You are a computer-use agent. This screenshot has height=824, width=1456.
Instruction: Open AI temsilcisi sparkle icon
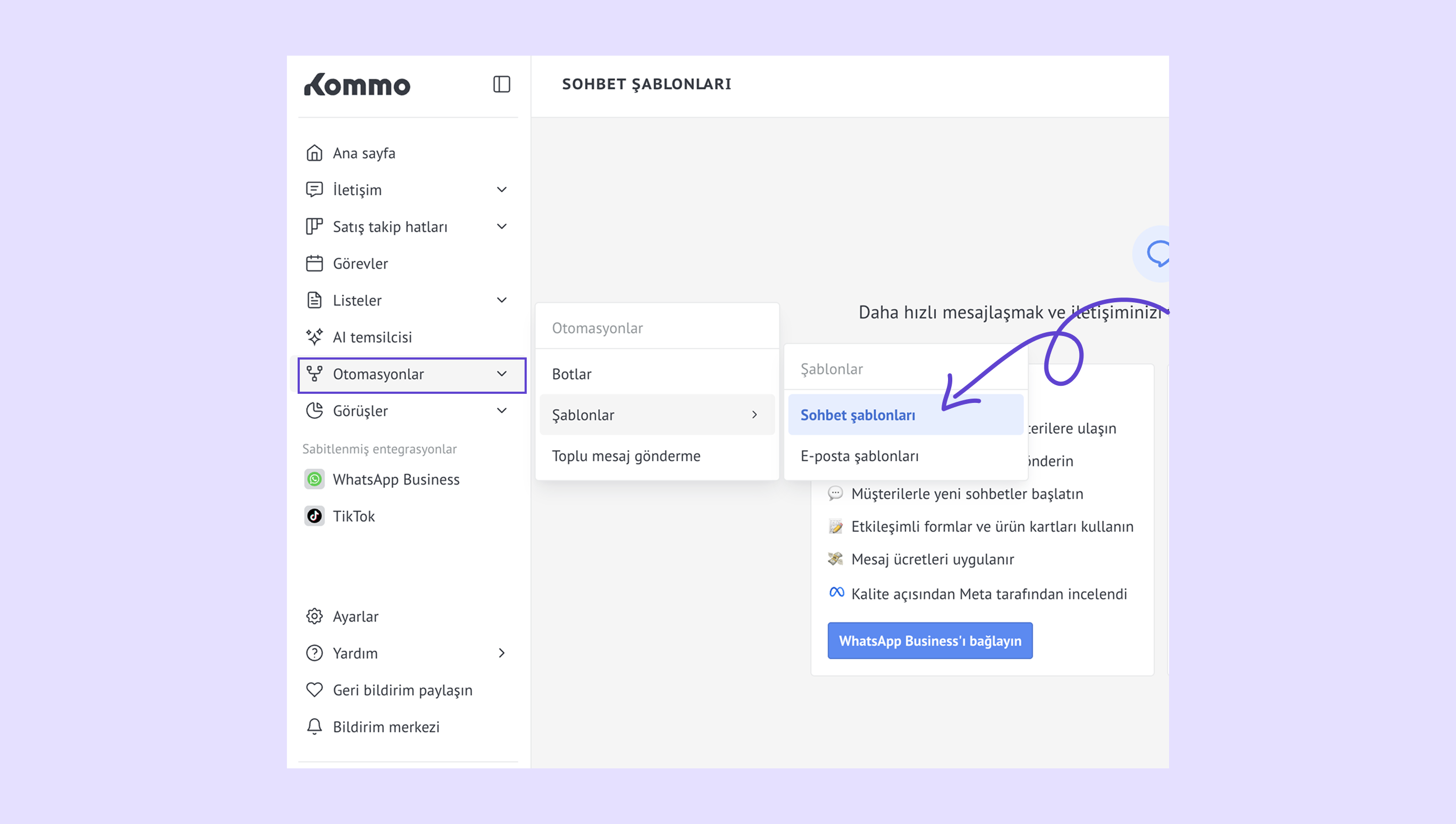click(x=314, y=337)
